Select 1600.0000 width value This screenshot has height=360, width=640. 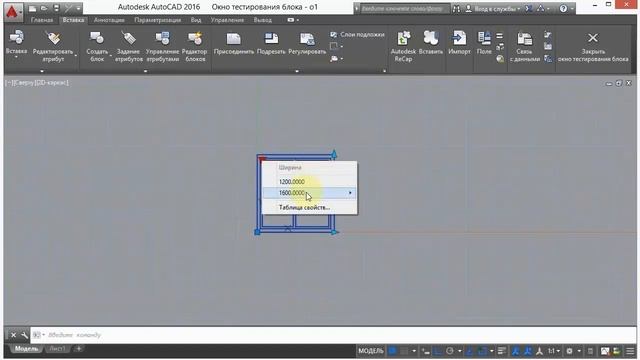click(309, 193)
